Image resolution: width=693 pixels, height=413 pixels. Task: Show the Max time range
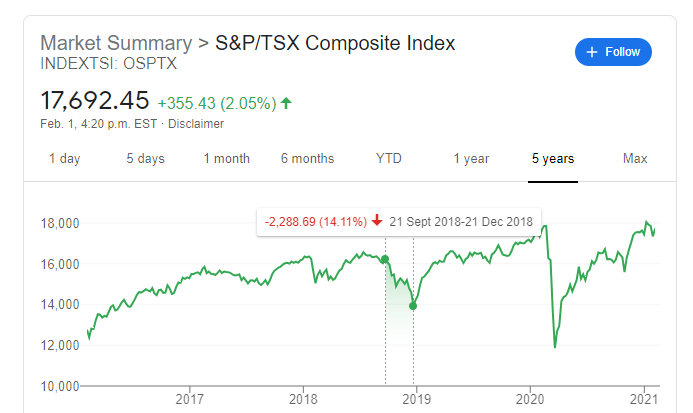pos(635,158)
